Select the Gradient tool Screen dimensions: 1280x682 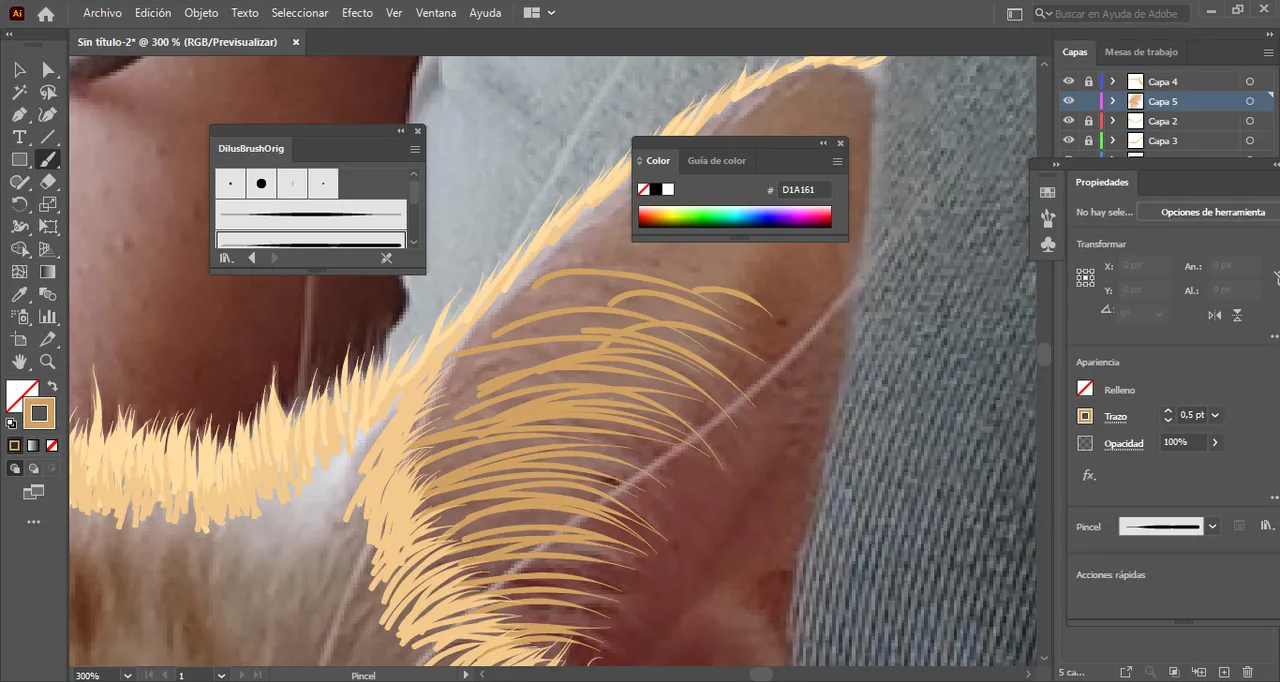[x=47, y=271]
